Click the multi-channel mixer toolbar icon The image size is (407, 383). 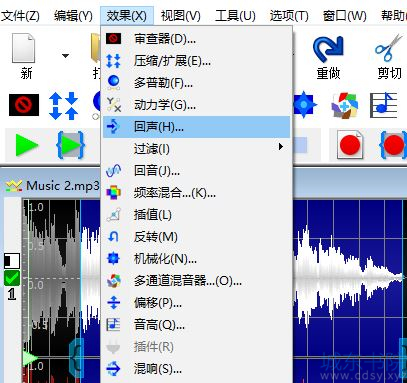(344, 105)
